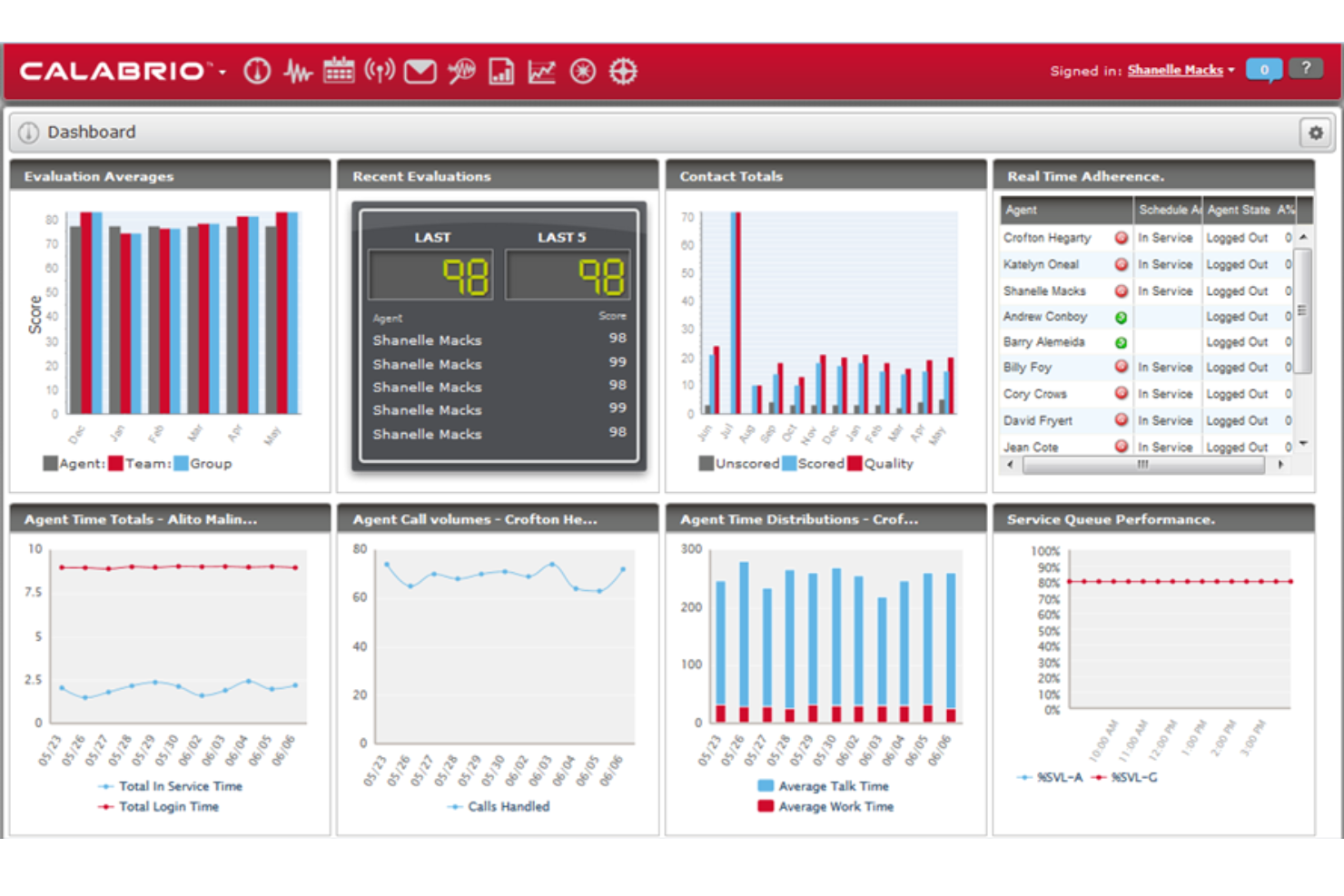Toggle the Quality legend swatch in Contact Totals
Image resolution: width=1344 pixels, height=896 pixels.
(855, 464)
